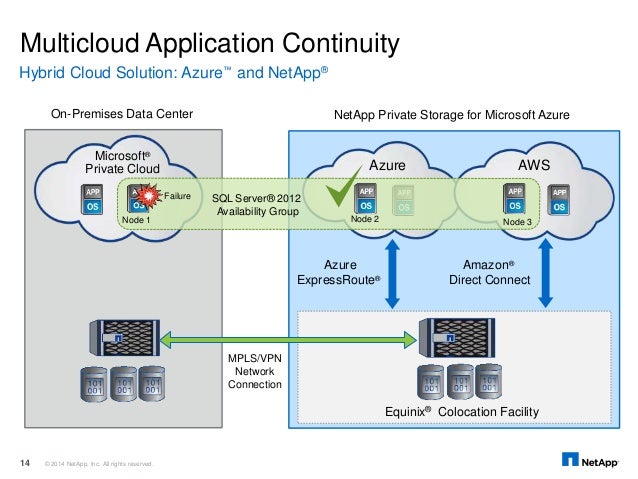Click the "Node 2" label
Viewport: 638px width, 479px height.
pos(365,219)
